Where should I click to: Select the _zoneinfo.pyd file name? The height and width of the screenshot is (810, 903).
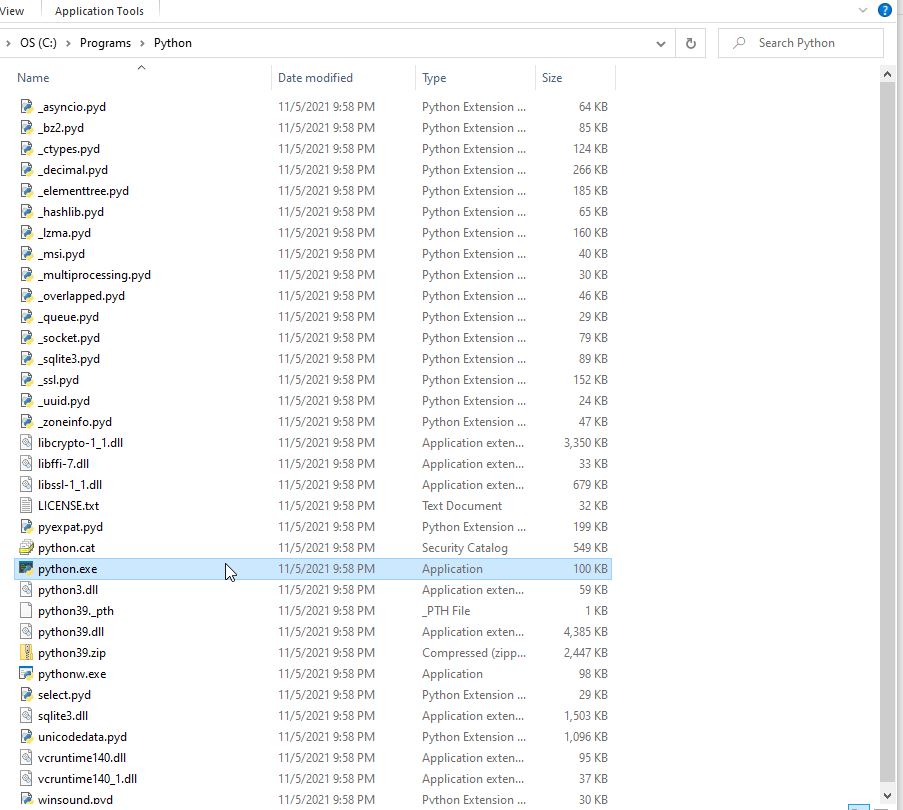pyautogui.click(x=75, y=421)
